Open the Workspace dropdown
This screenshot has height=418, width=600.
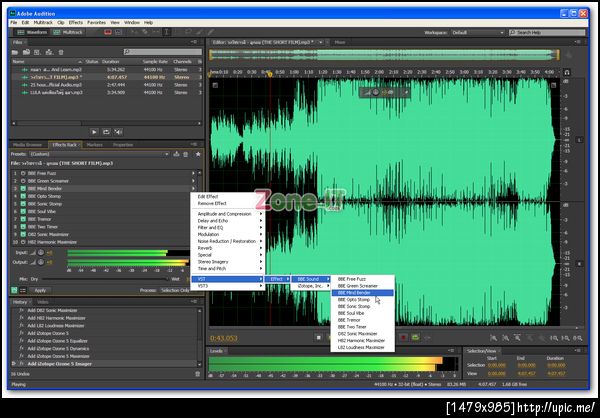pyautogui.click(x=478, y=33)
